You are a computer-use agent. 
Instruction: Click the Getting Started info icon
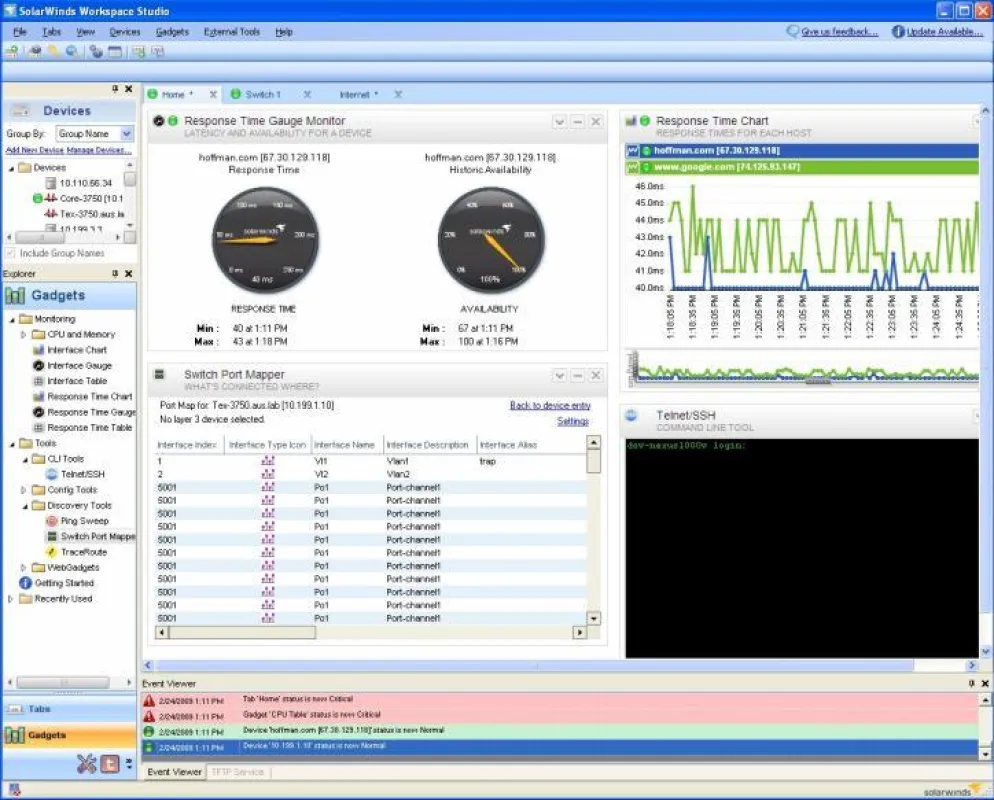point(25,583)
